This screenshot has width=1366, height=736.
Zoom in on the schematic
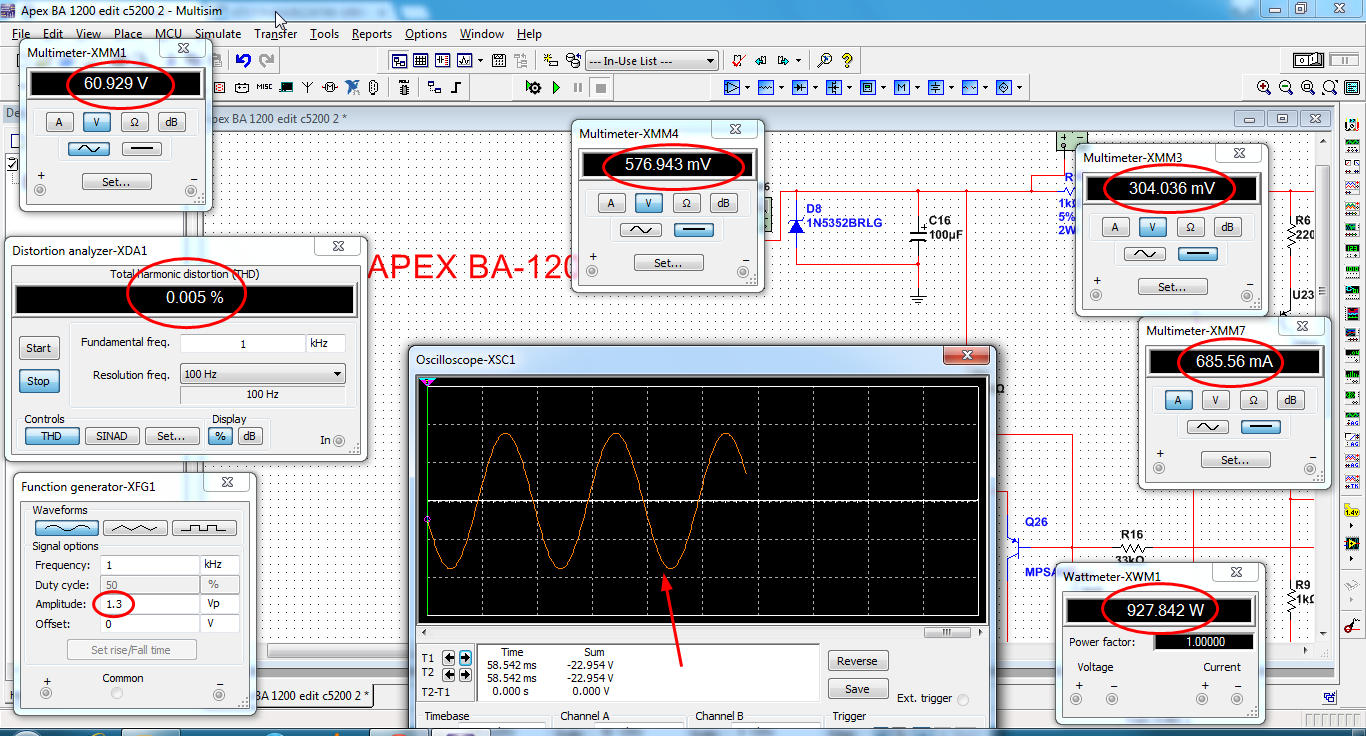(x=1264, y=87)
